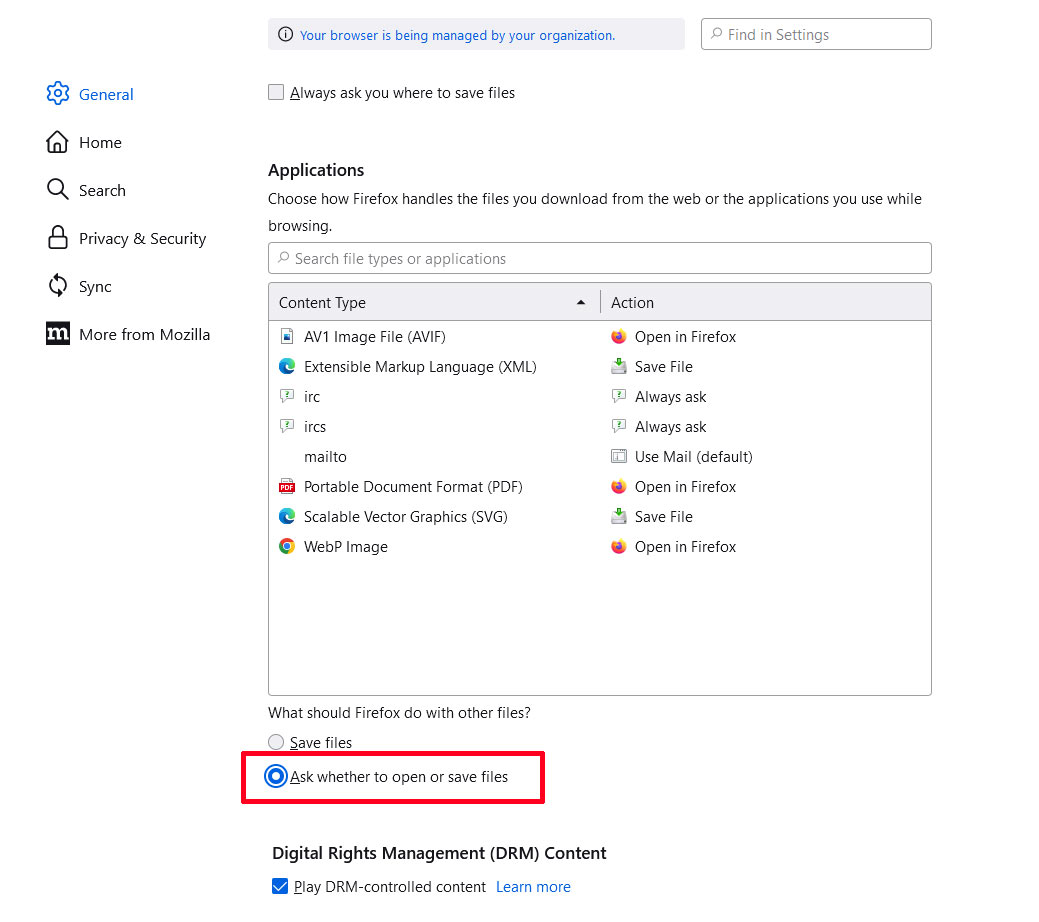Open Privacy & Security settings
Image resolution: width=1039 pixels, height=922 pixels.
click(142, 239)
